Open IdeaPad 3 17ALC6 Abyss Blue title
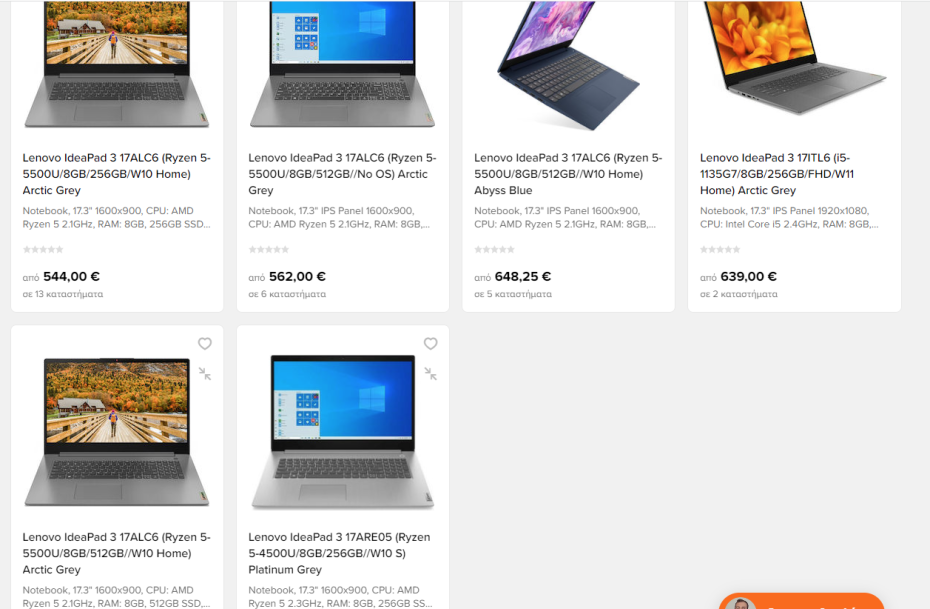This screenshot has height=609, width=930. (x=568, y=174)
